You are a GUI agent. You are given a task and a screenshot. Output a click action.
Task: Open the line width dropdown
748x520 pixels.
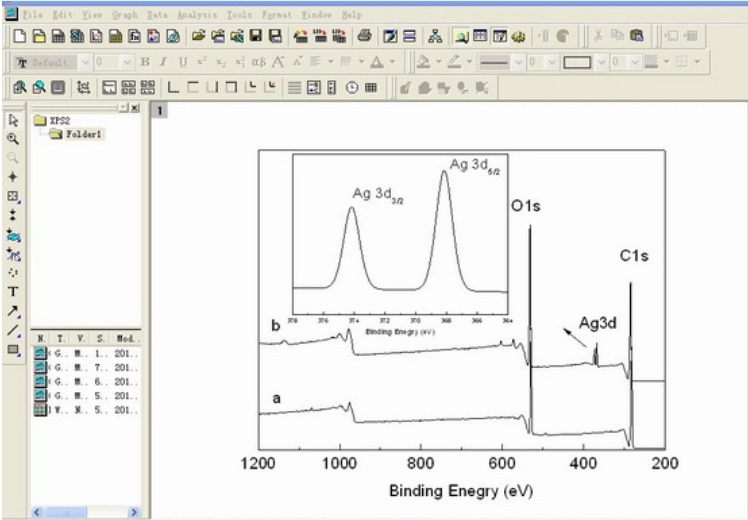coord(552,62)
